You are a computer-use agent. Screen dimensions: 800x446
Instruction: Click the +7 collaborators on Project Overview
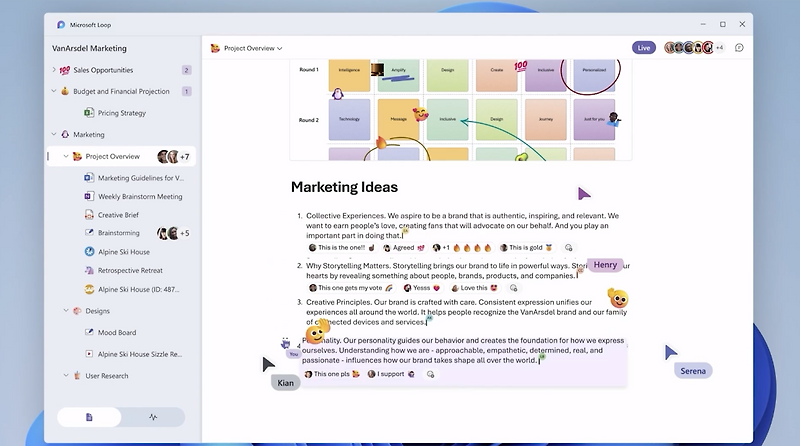pos(185,157)
